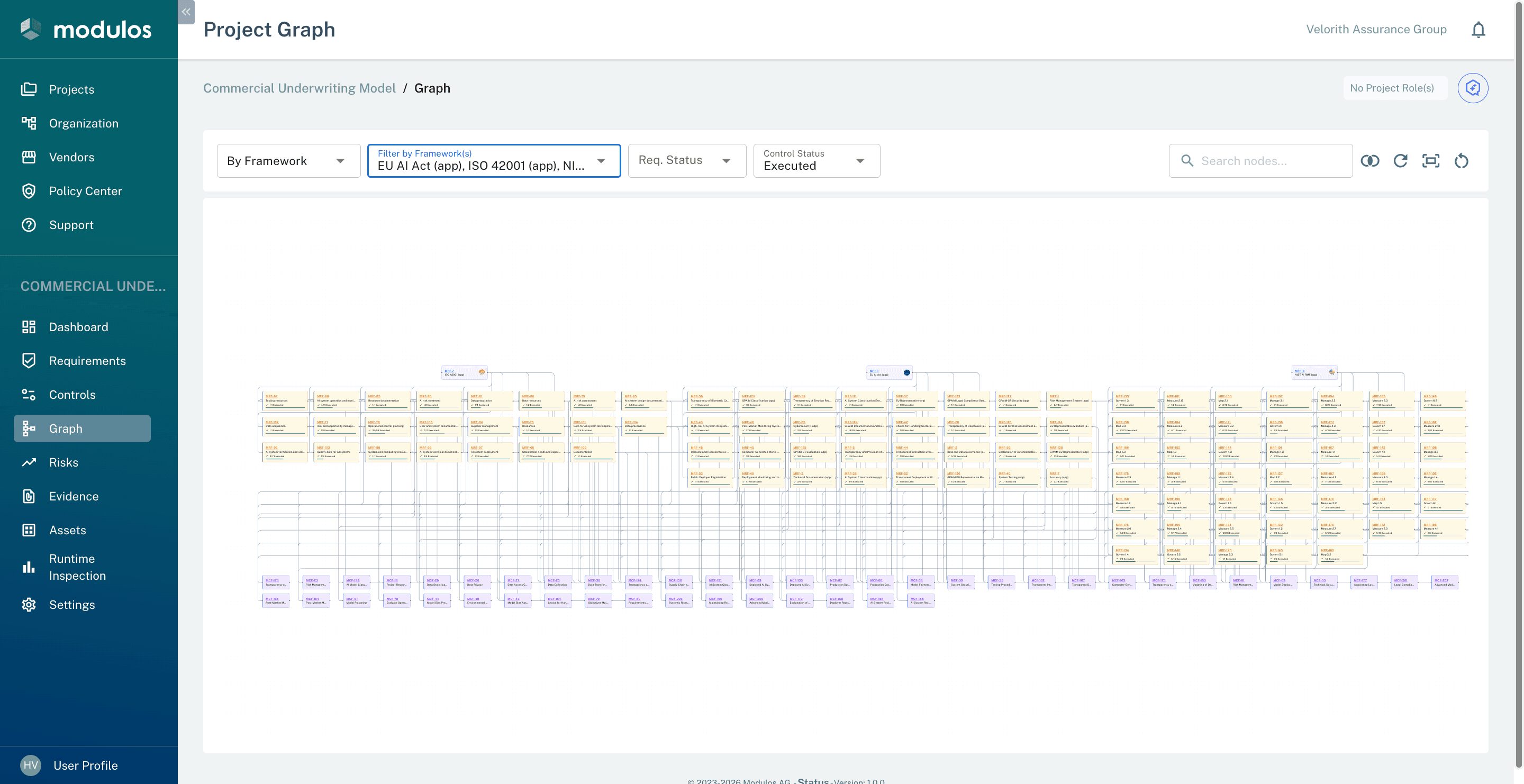The height and width of the screenshot is (784, 1524).
Task: Click the Assets grid icon
Action: click(29, 530)
